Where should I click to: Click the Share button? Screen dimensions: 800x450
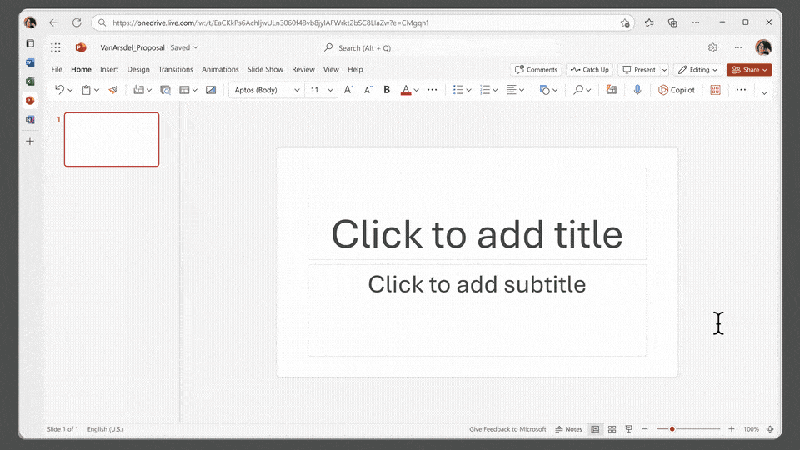(x=749, y=70)
